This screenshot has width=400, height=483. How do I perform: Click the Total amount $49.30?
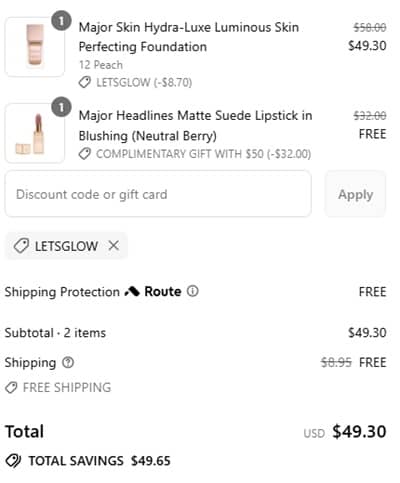(x=359, y=431)
